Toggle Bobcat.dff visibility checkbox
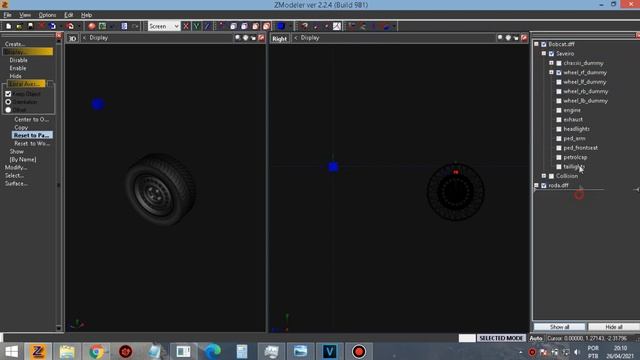Viewport: 640px width, 360px height. (x=544, y=44)
